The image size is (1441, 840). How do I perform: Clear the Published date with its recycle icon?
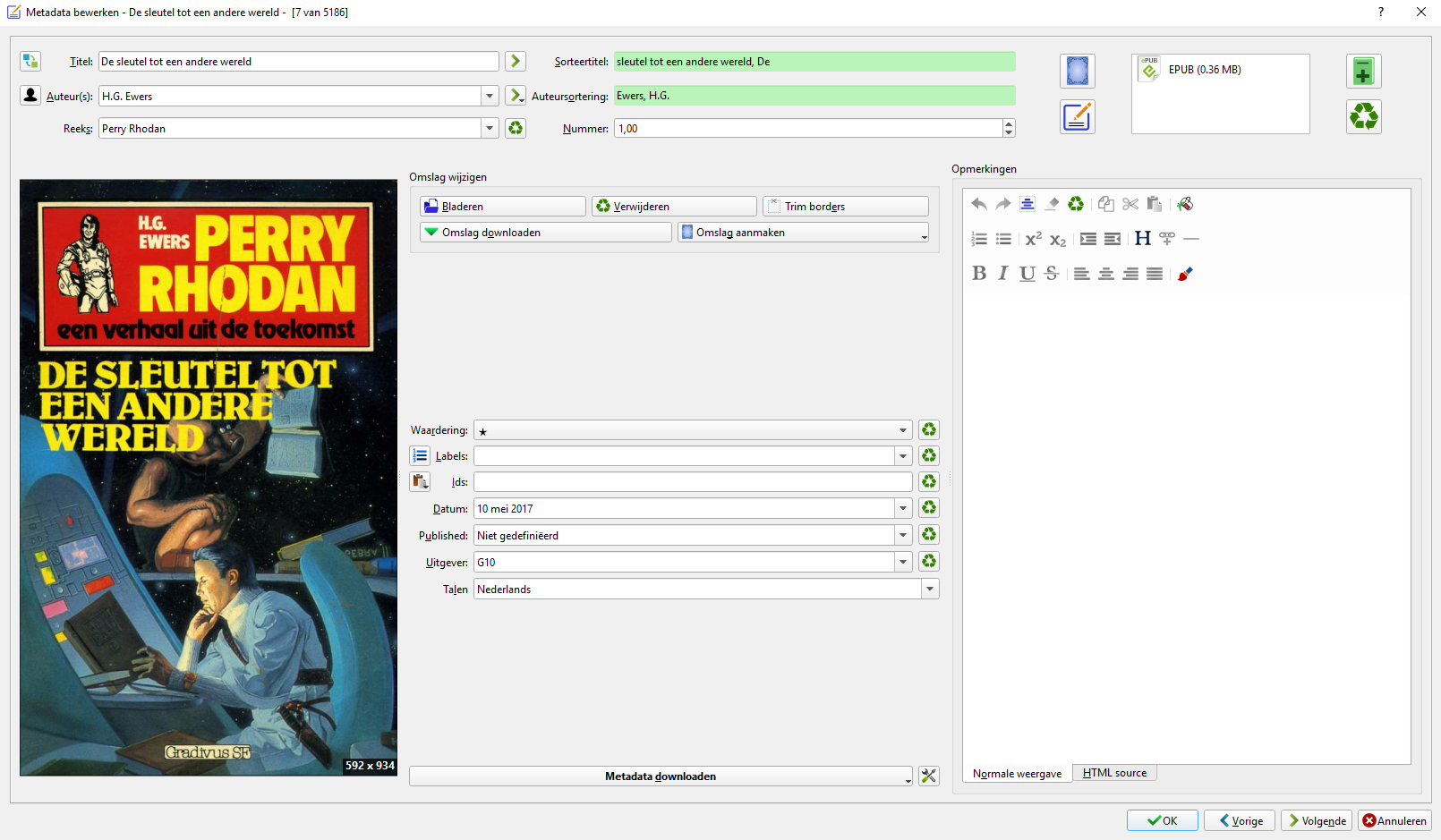929,535
